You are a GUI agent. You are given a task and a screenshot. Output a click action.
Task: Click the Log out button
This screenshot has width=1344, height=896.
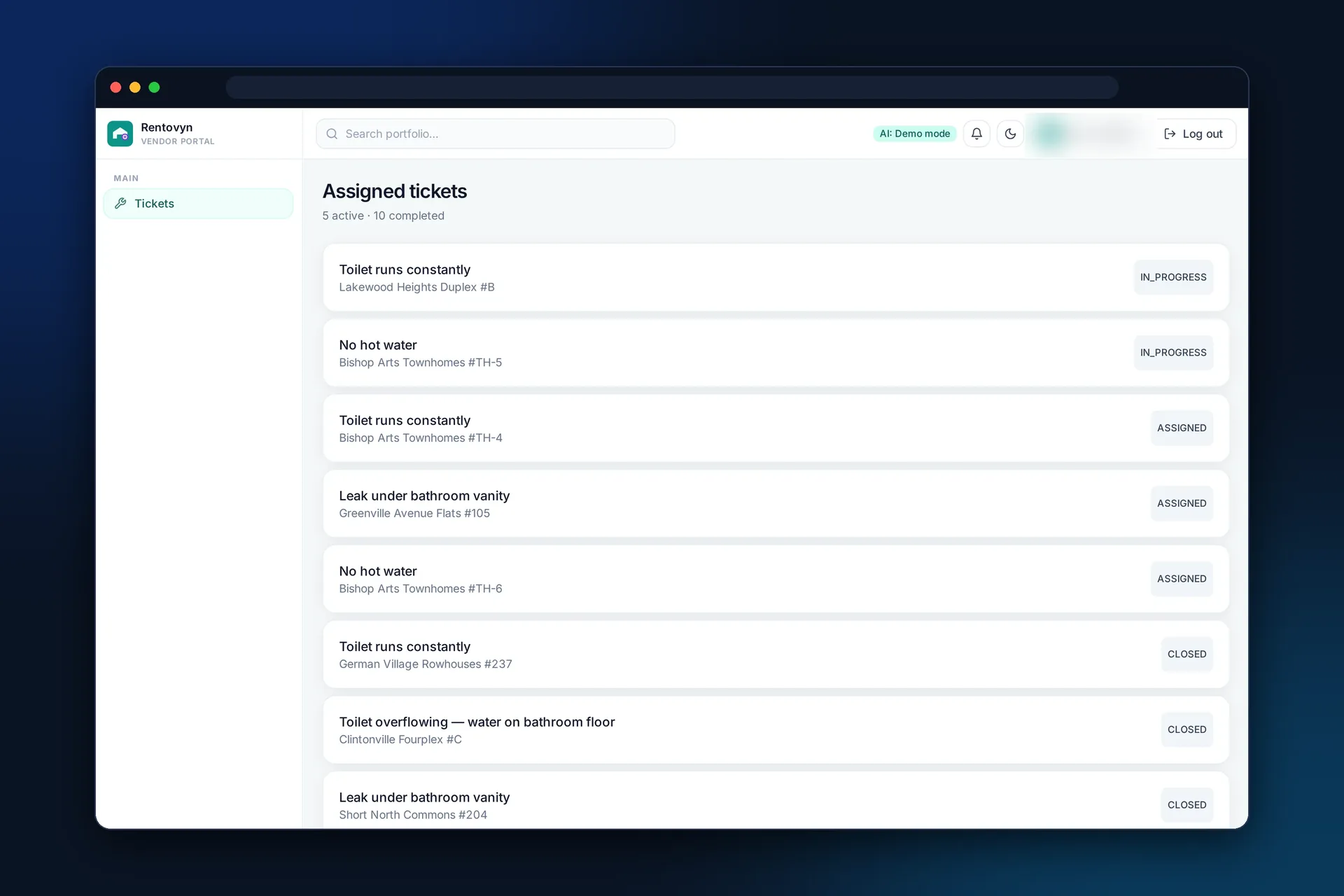1193,134
